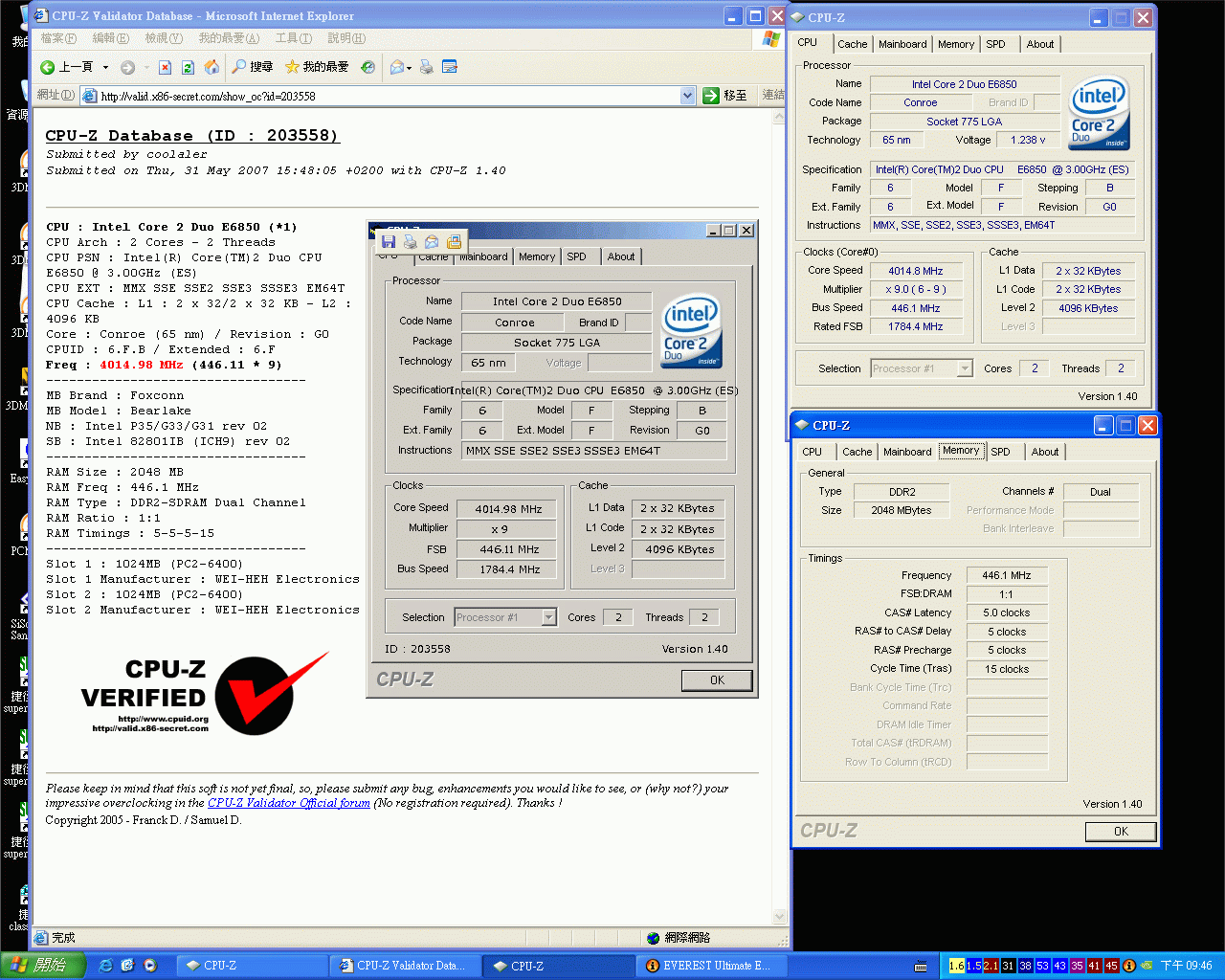Stop page loading in Internet Explorer
Image resolution: width=1225 pixels, height=980 pixels.
pyautogui.click(x=165, y=67)
